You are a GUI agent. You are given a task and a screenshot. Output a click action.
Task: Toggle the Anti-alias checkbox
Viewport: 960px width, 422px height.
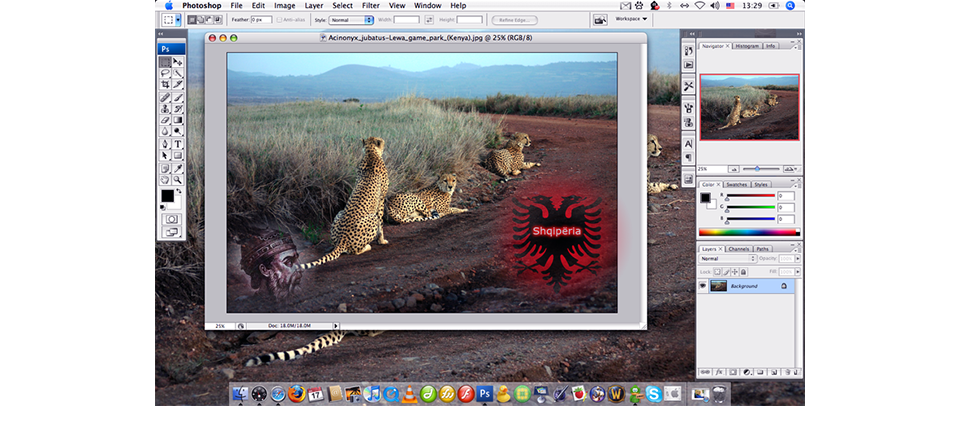coord(280,20)
